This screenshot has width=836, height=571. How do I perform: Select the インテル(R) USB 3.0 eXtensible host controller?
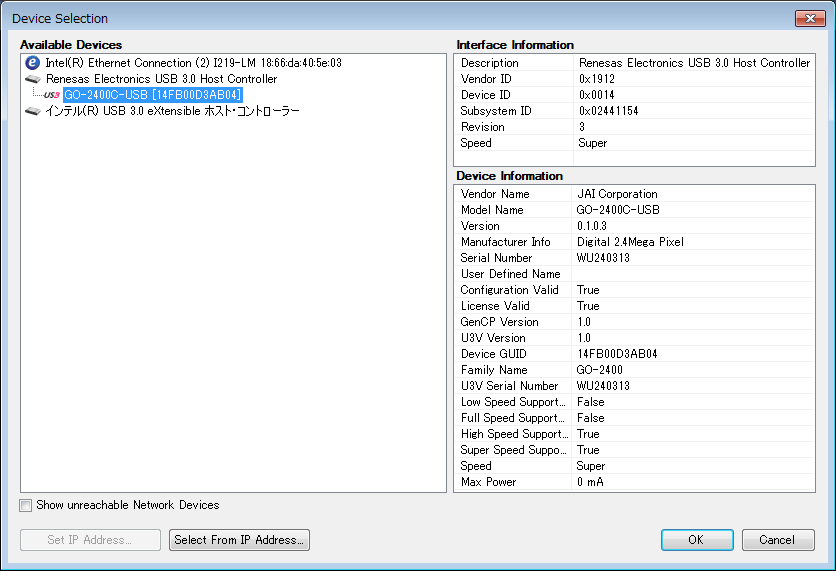click(172, 111)
